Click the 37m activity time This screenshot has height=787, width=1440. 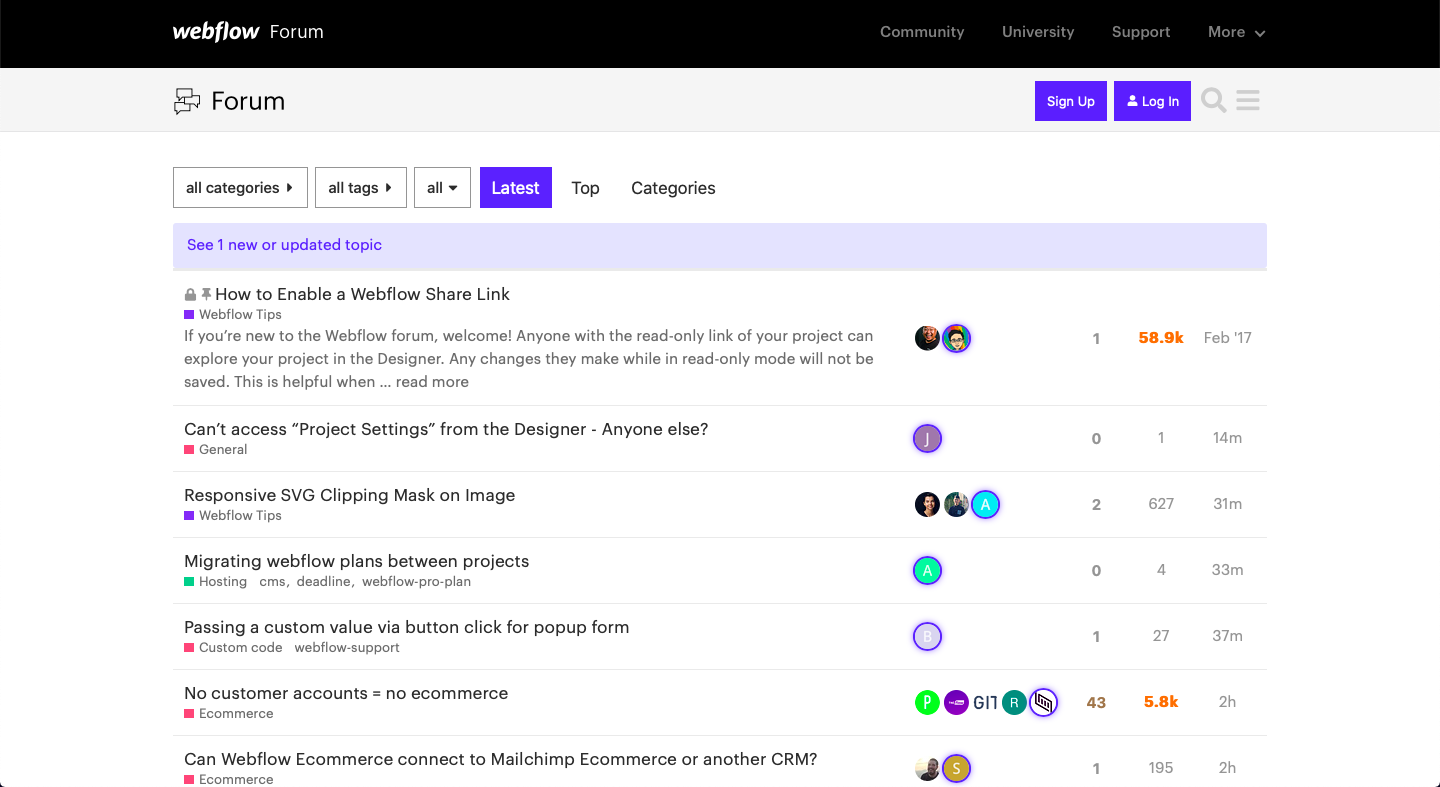(1228, 636)
